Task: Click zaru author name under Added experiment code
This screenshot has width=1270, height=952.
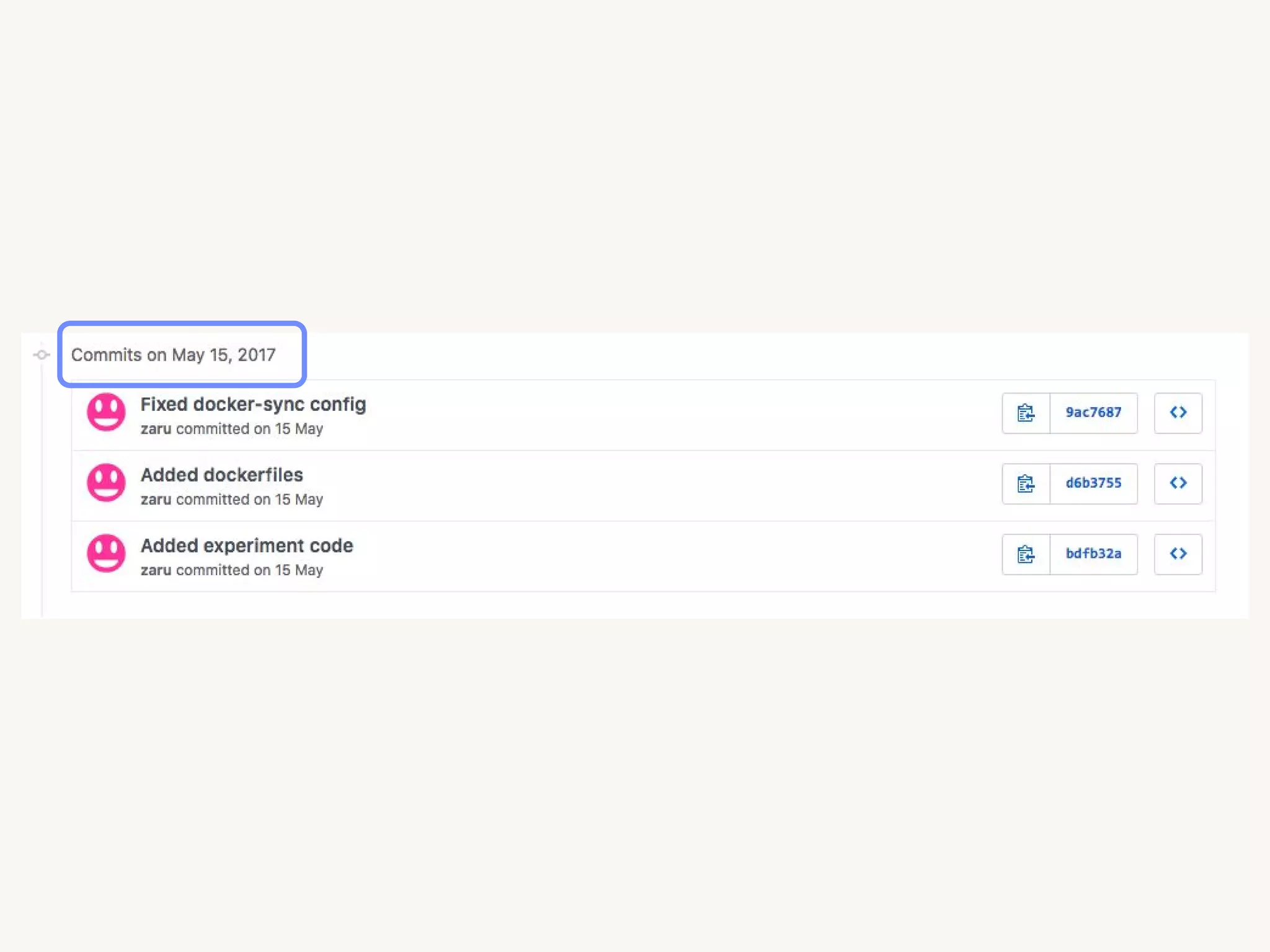Action: [156, 570]
